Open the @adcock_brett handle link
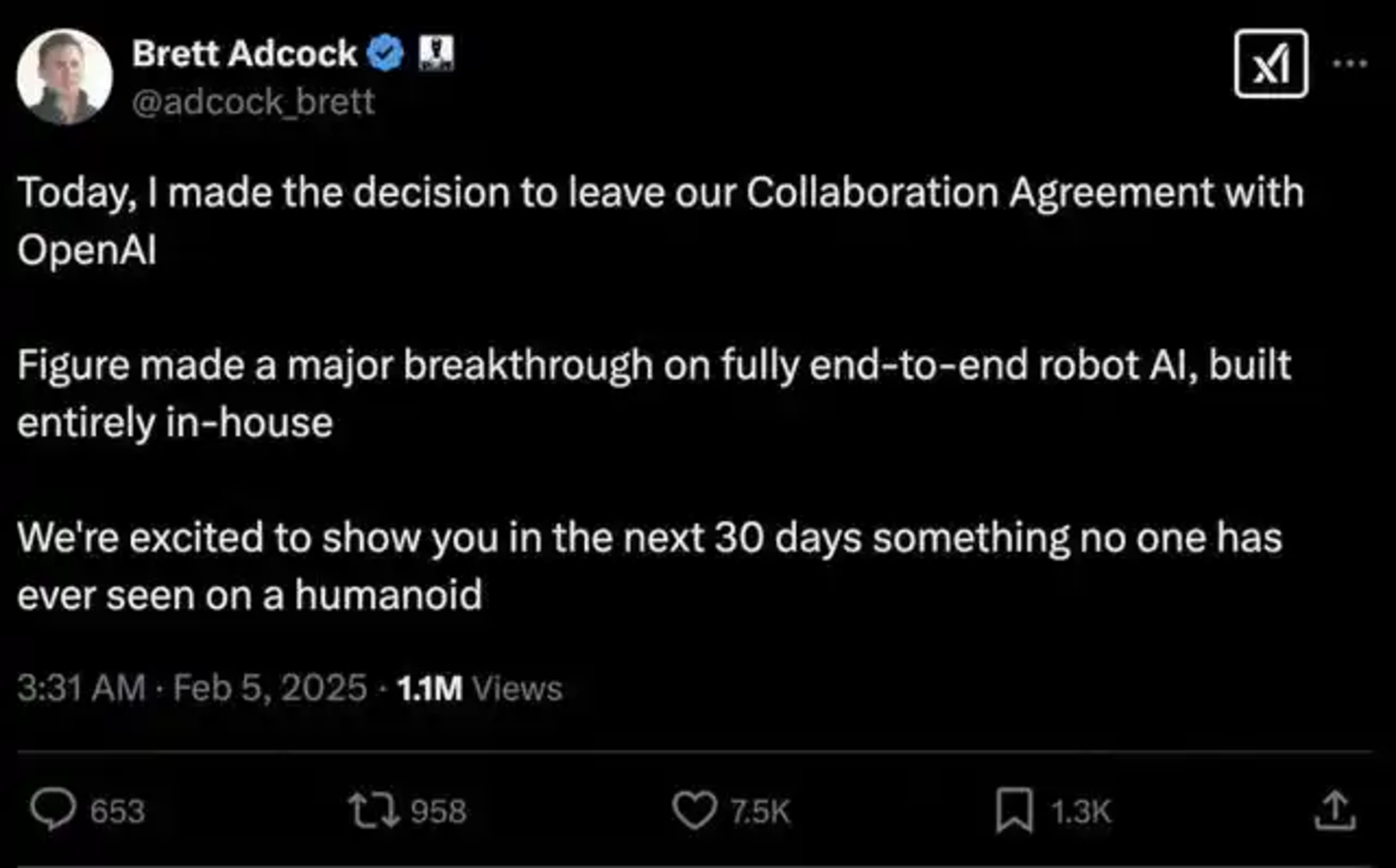Screen dimensions: 1396x868 [253, 102]
